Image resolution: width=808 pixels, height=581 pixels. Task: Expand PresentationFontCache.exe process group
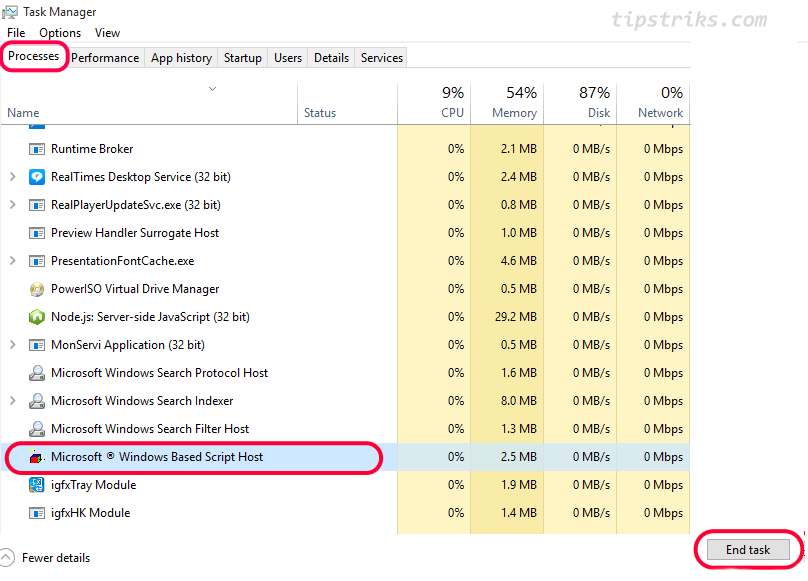[13, 261]
